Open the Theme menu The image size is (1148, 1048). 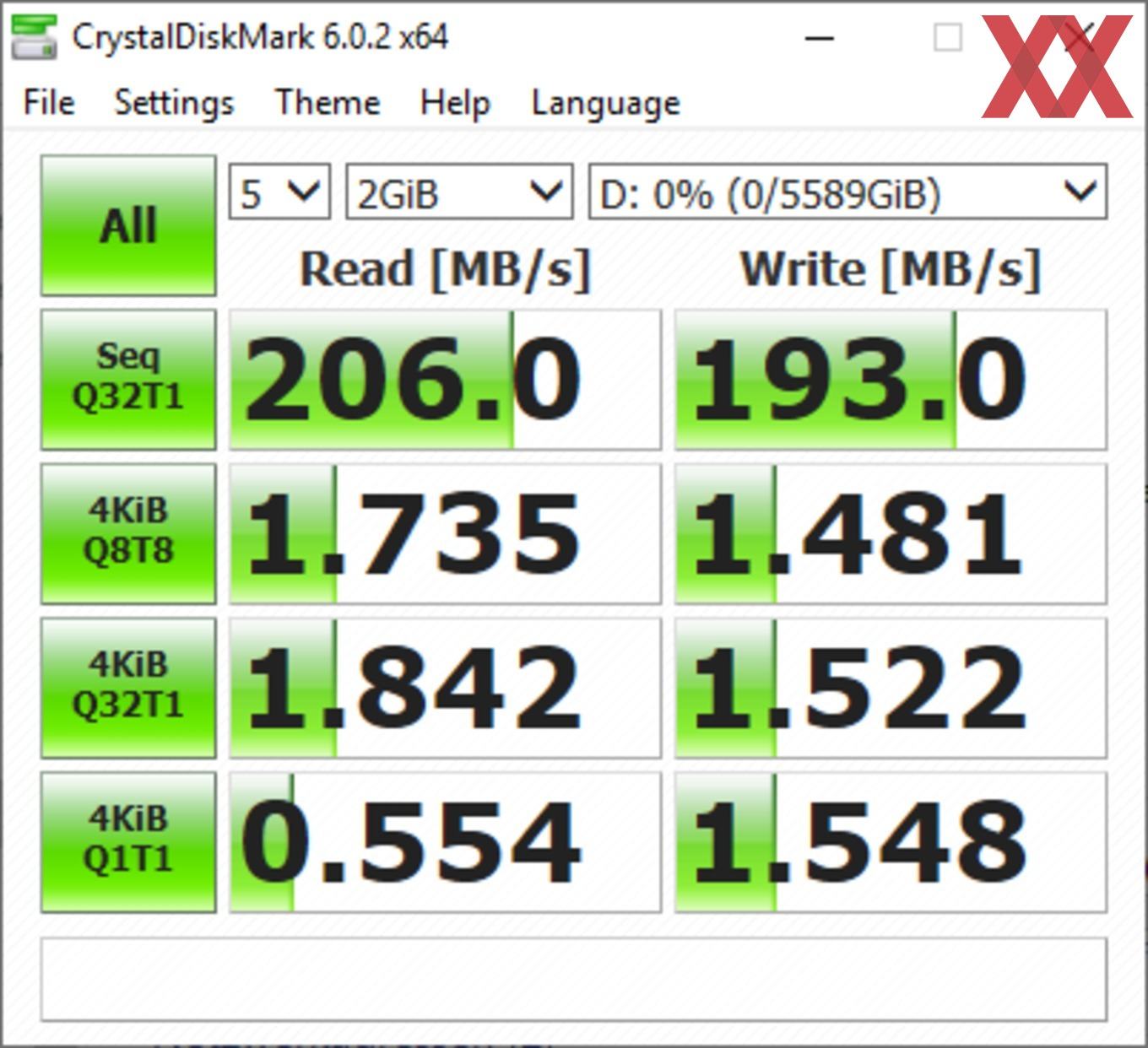[328, 103]
